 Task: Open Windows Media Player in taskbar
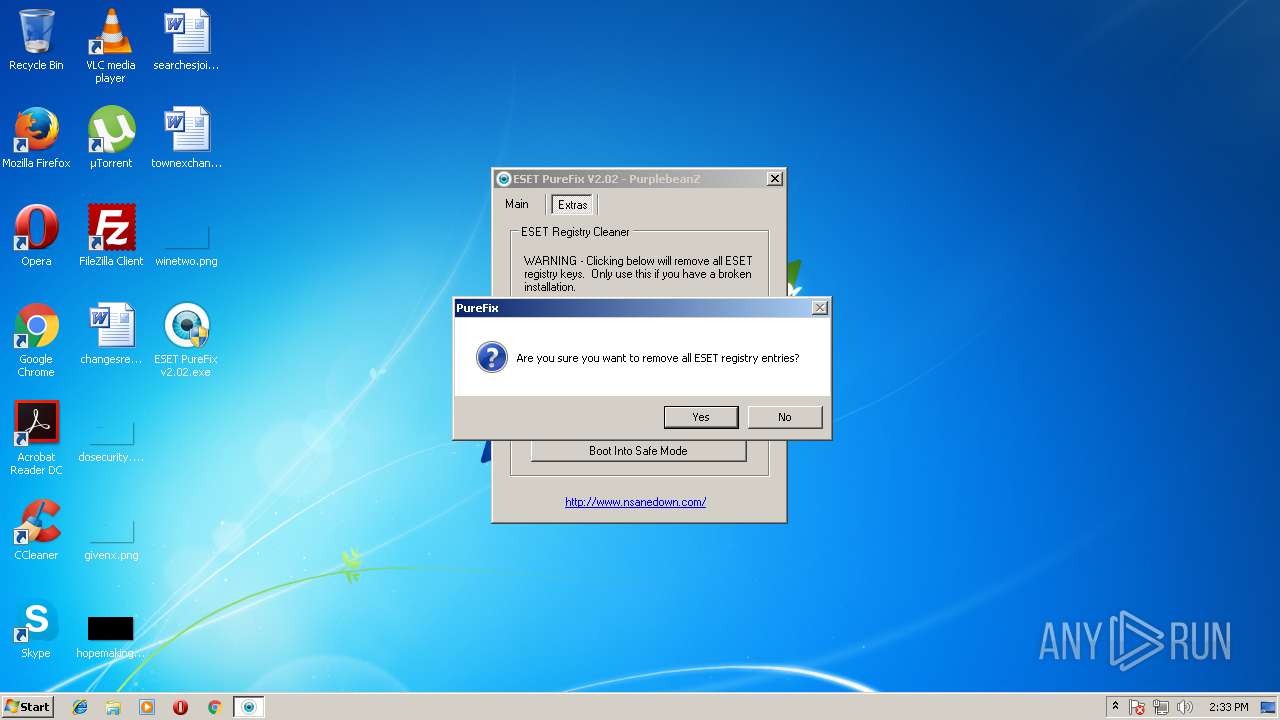click(x=147, y=707)
